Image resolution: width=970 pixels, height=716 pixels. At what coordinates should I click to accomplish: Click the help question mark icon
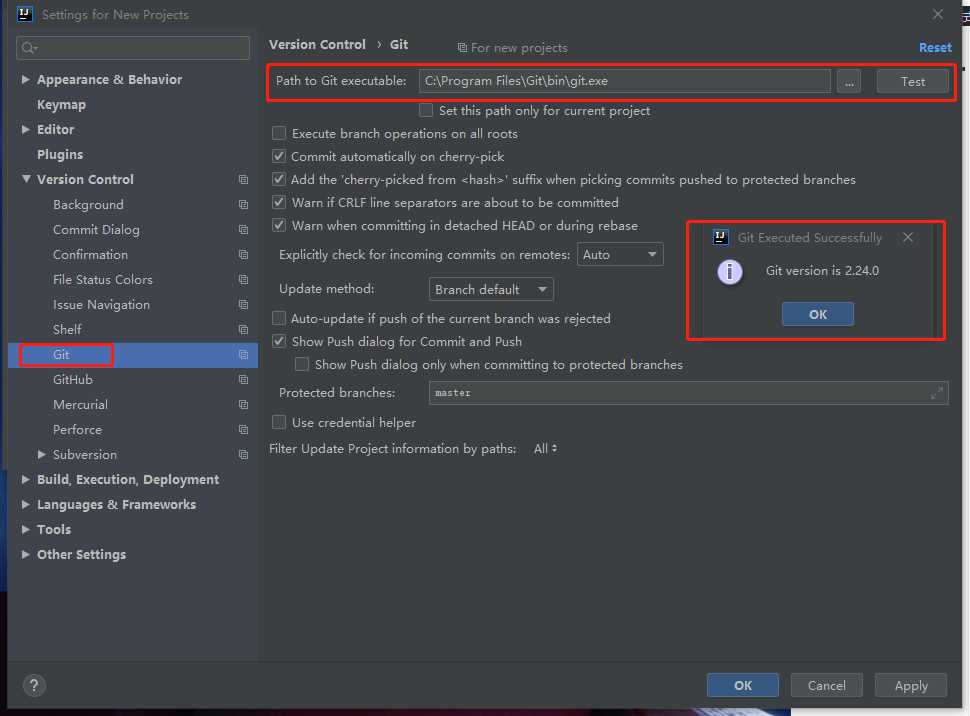click(x=34, y=685)
